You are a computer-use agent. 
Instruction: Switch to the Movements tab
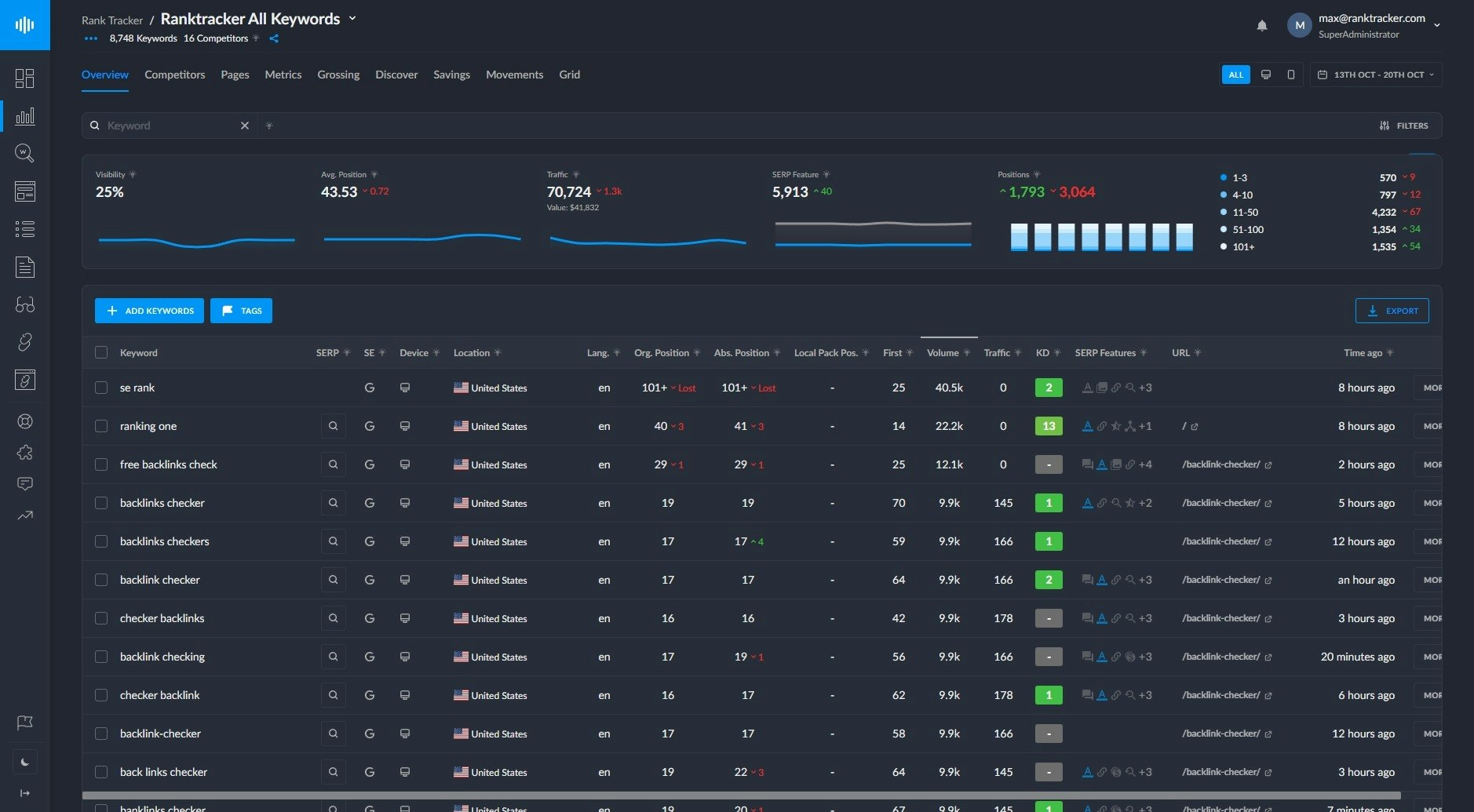click(x=515, y=75)
